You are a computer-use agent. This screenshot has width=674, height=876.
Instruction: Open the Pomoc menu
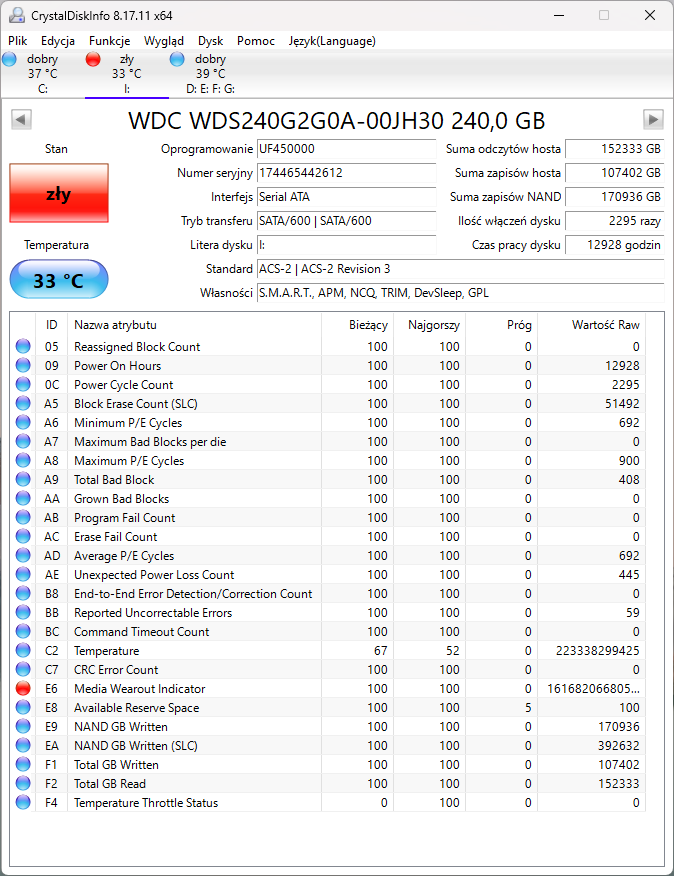coord(256,41)
